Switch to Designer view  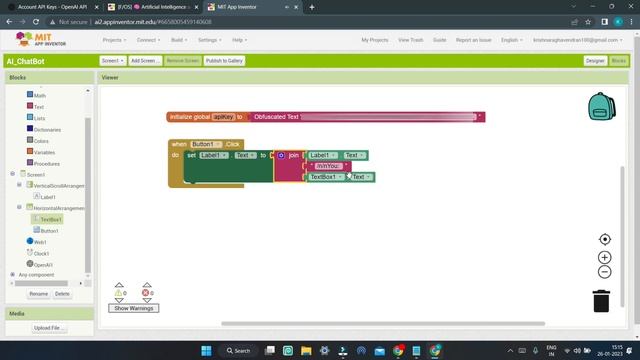coord(595,61)
